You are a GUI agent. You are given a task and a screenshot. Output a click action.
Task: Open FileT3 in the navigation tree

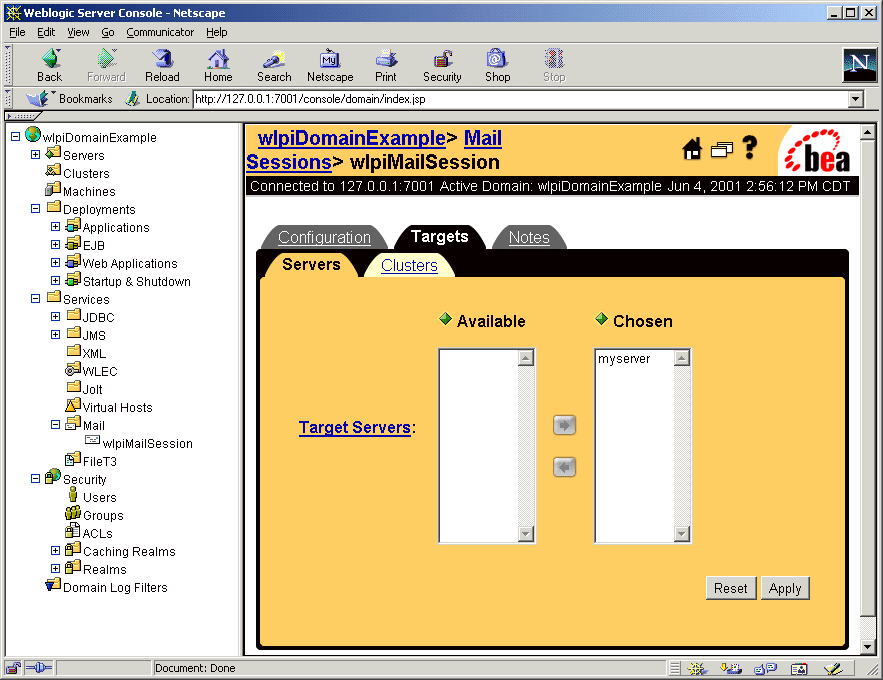point(100,462)
